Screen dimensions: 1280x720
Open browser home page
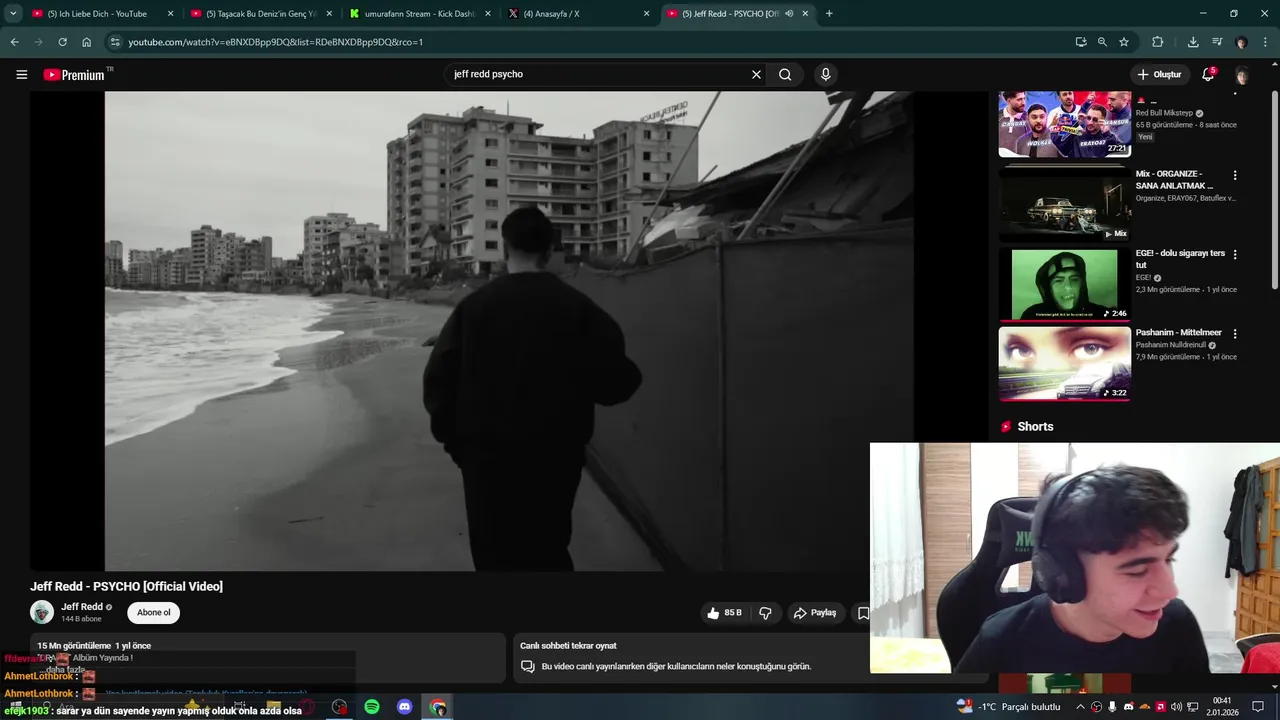[x=86, y=42]
